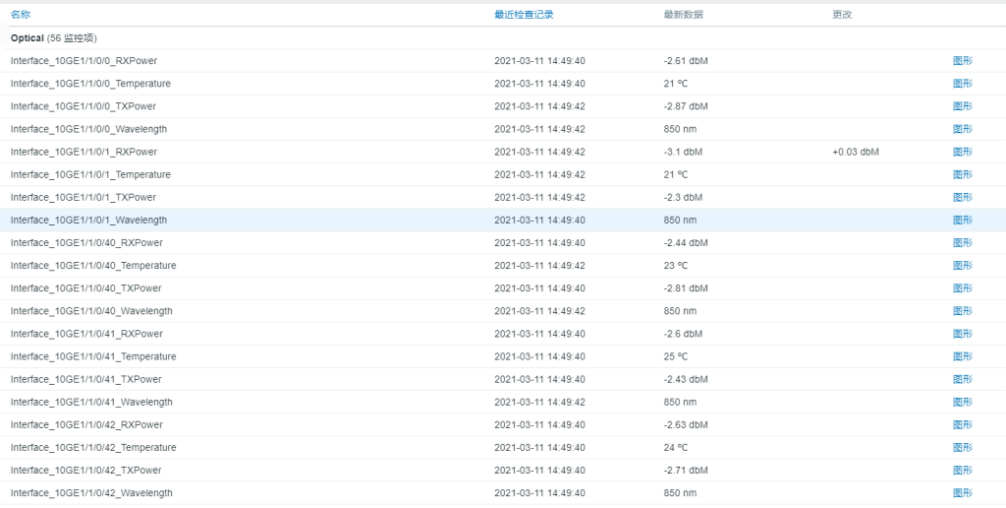The width and height of the screenshot is (1006, 508).
Task: Collapse the Optical (56 监控项) group
Action: pyautogui.click(x=53, y=38)
